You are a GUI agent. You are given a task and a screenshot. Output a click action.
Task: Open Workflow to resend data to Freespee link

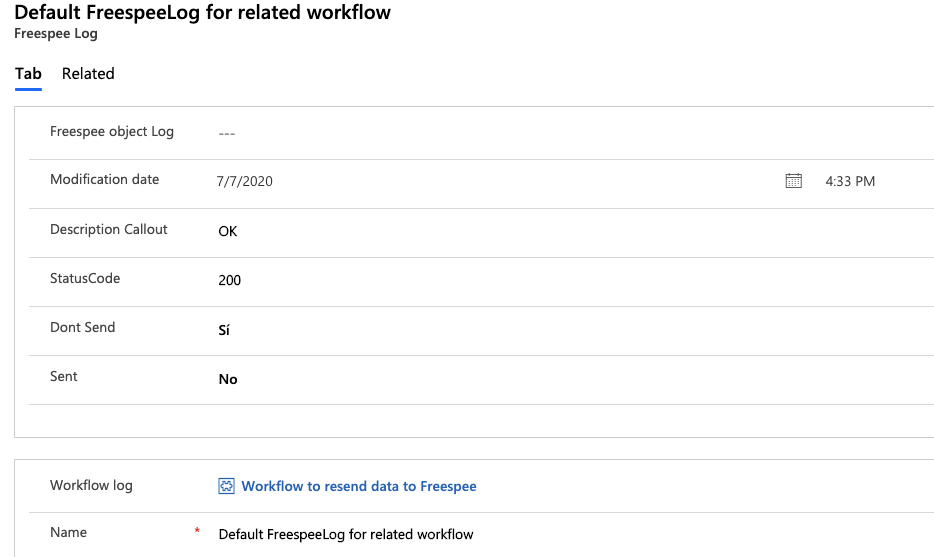[359, 486]
